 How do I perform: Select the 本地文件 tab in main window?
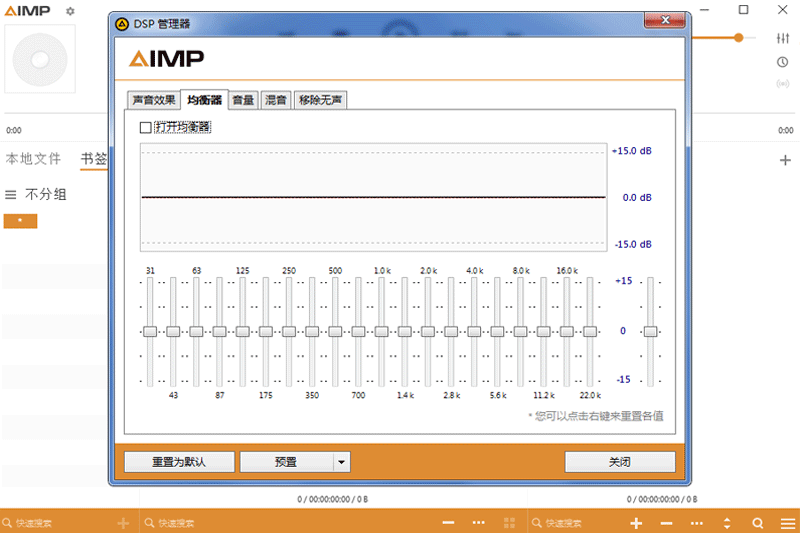[x=33, y=159]
